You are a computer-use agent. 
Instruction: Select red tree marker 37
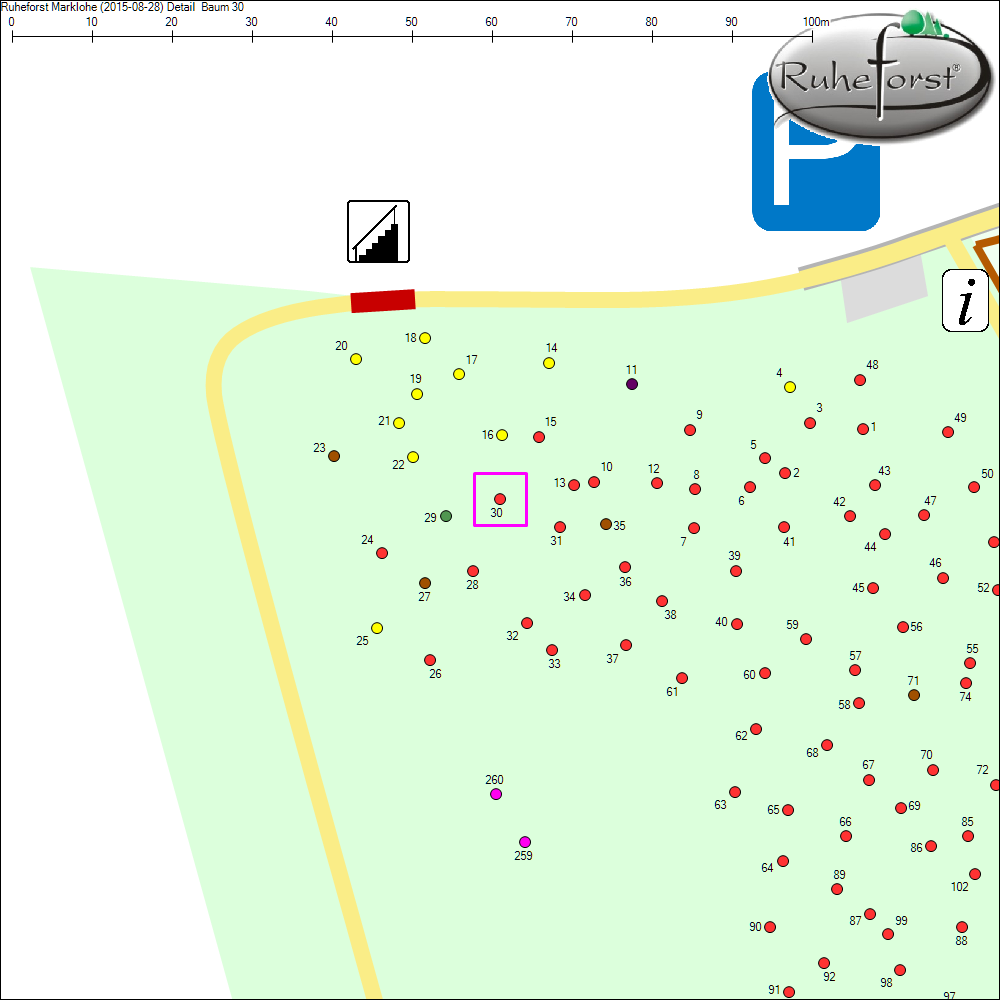(626, 645)
